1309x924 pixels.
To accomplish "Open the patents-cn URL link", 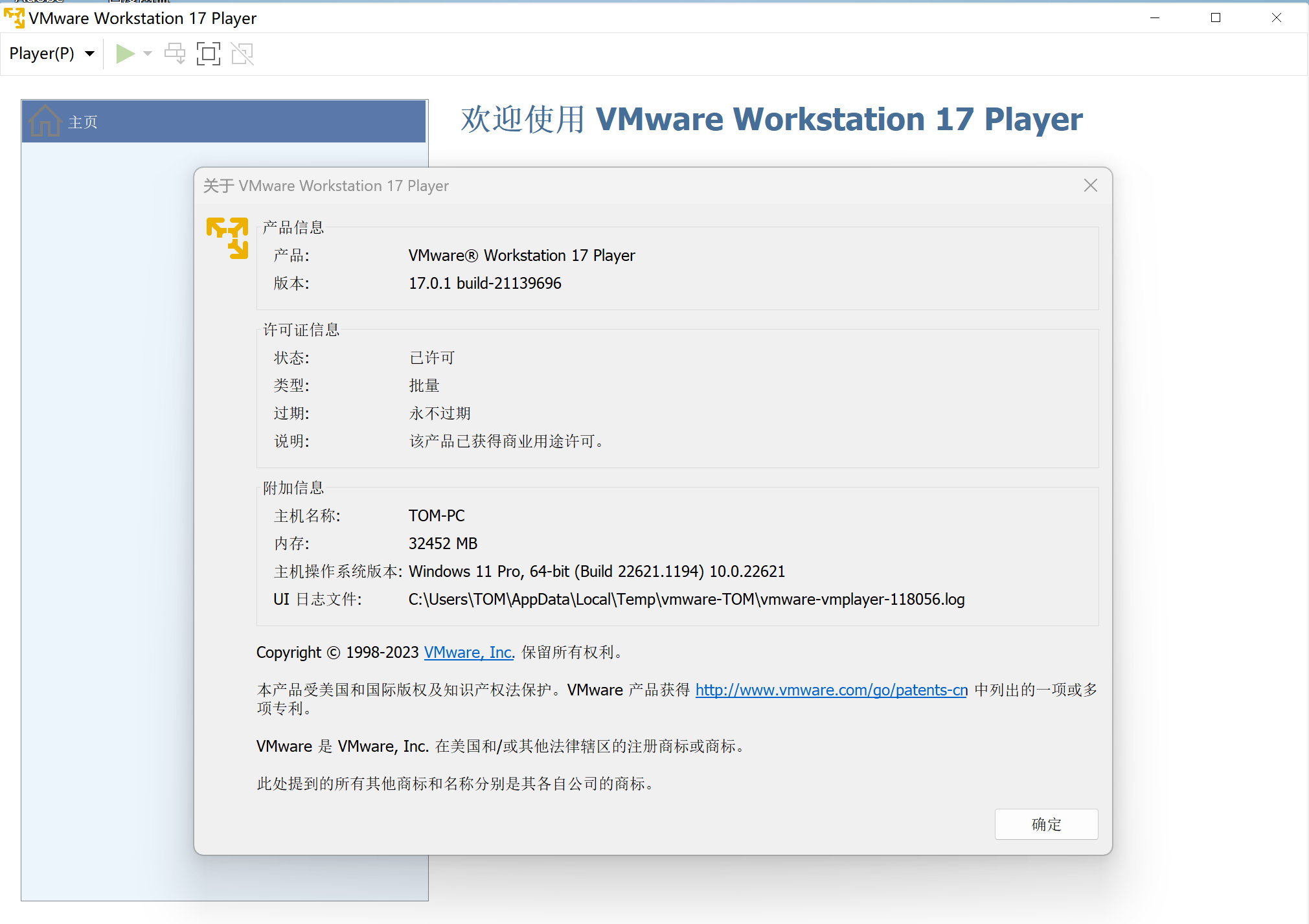I will tap(831, 690).
